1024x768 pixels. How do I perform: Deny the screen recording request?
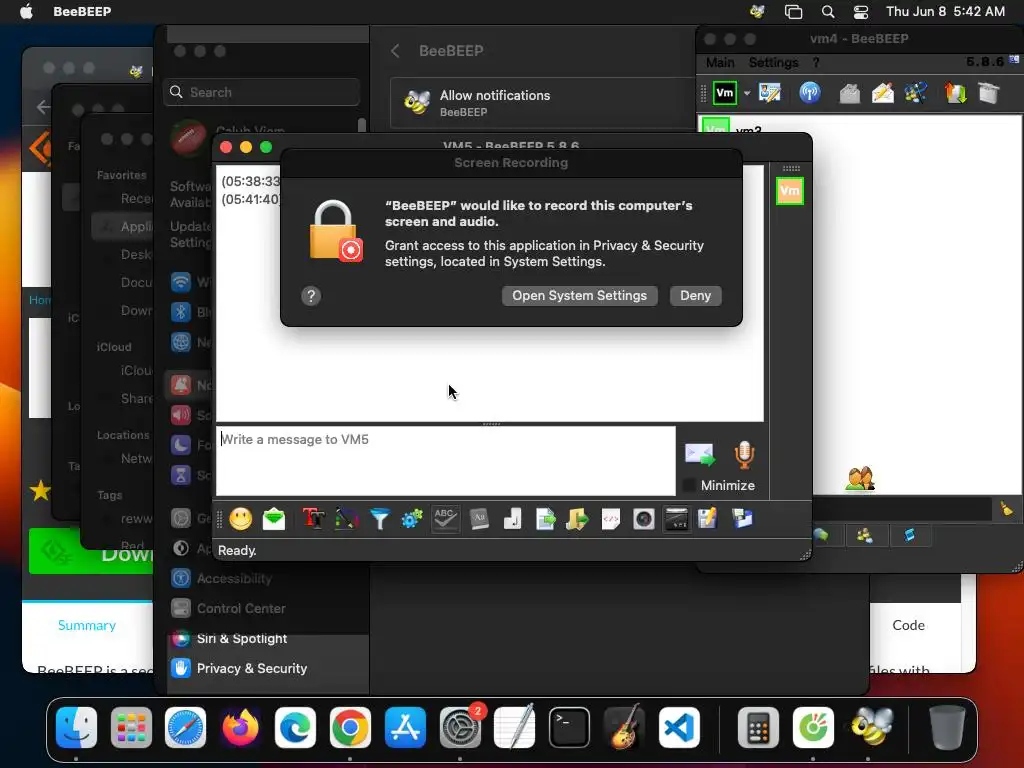(696, 296)
